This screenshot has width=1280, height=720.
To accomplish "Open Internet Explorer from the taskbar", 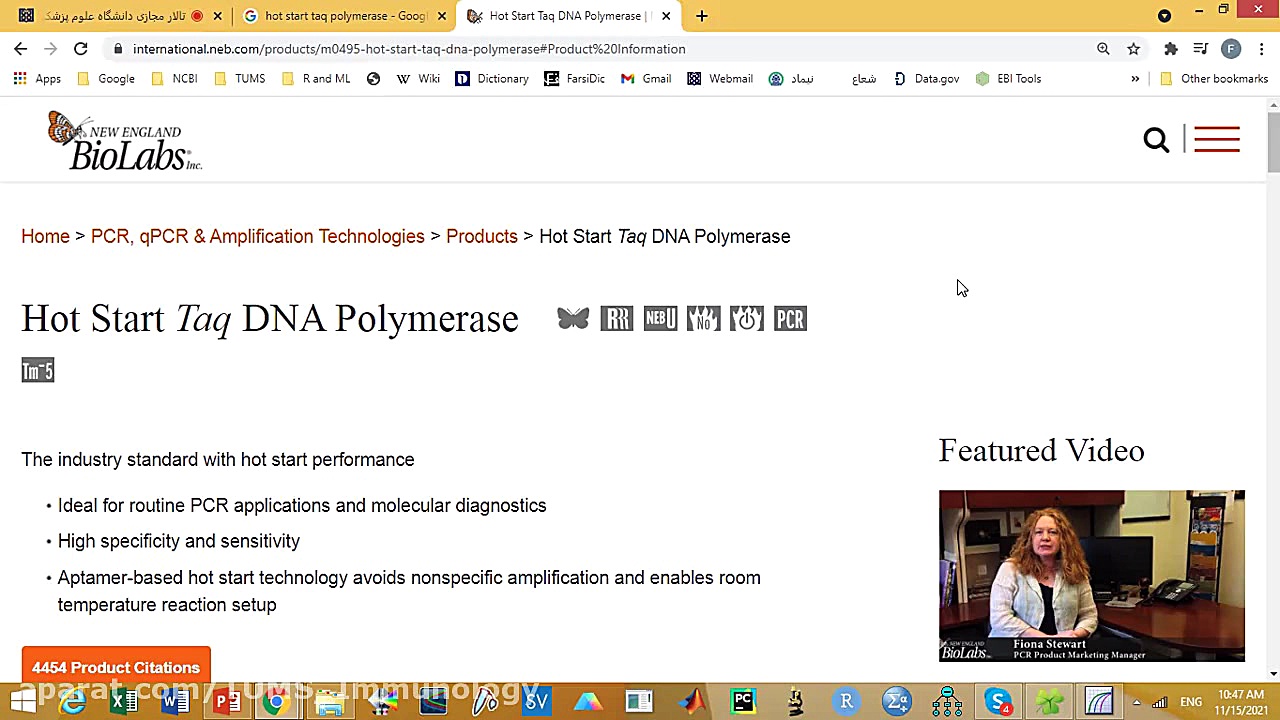I will pos(72,702).
